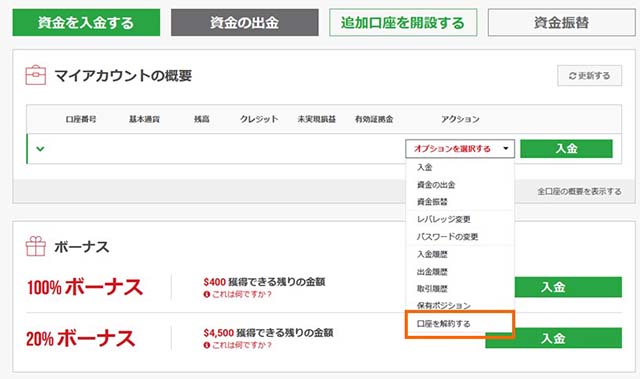Click the info icon under $400 bonus text

(207, 294)
